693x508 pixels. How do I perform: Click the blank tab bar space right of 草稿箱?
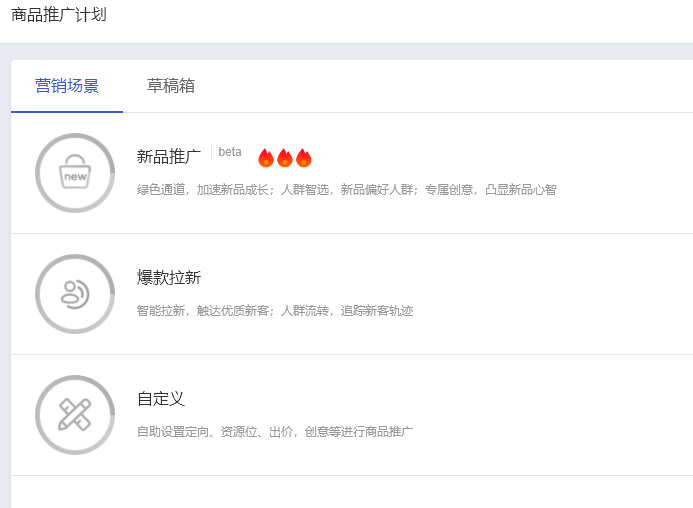tap(450, 86)
